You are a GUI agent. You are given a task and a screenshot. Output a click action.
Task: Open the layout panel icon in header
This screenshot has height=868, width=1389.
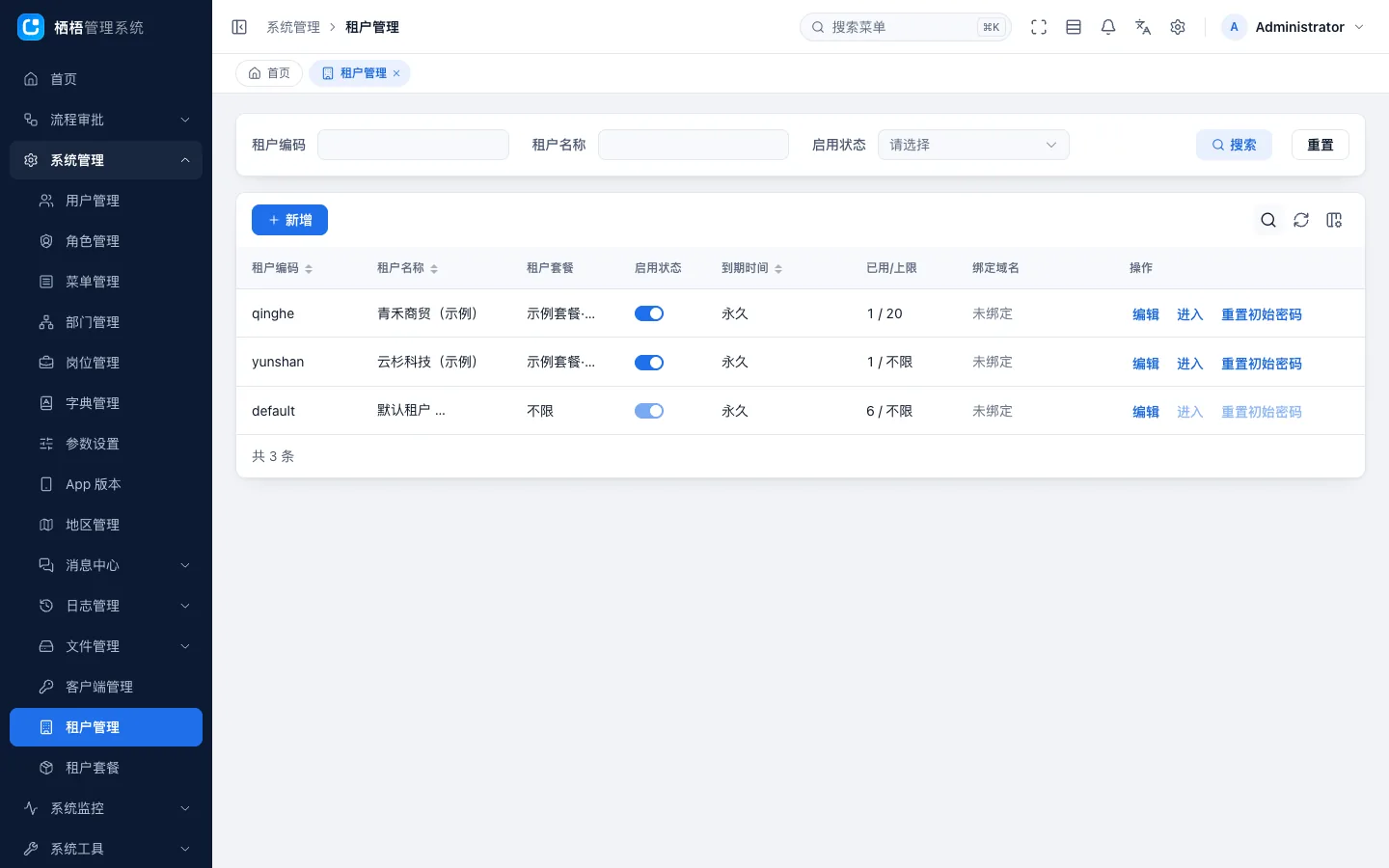coord(1074,27)
